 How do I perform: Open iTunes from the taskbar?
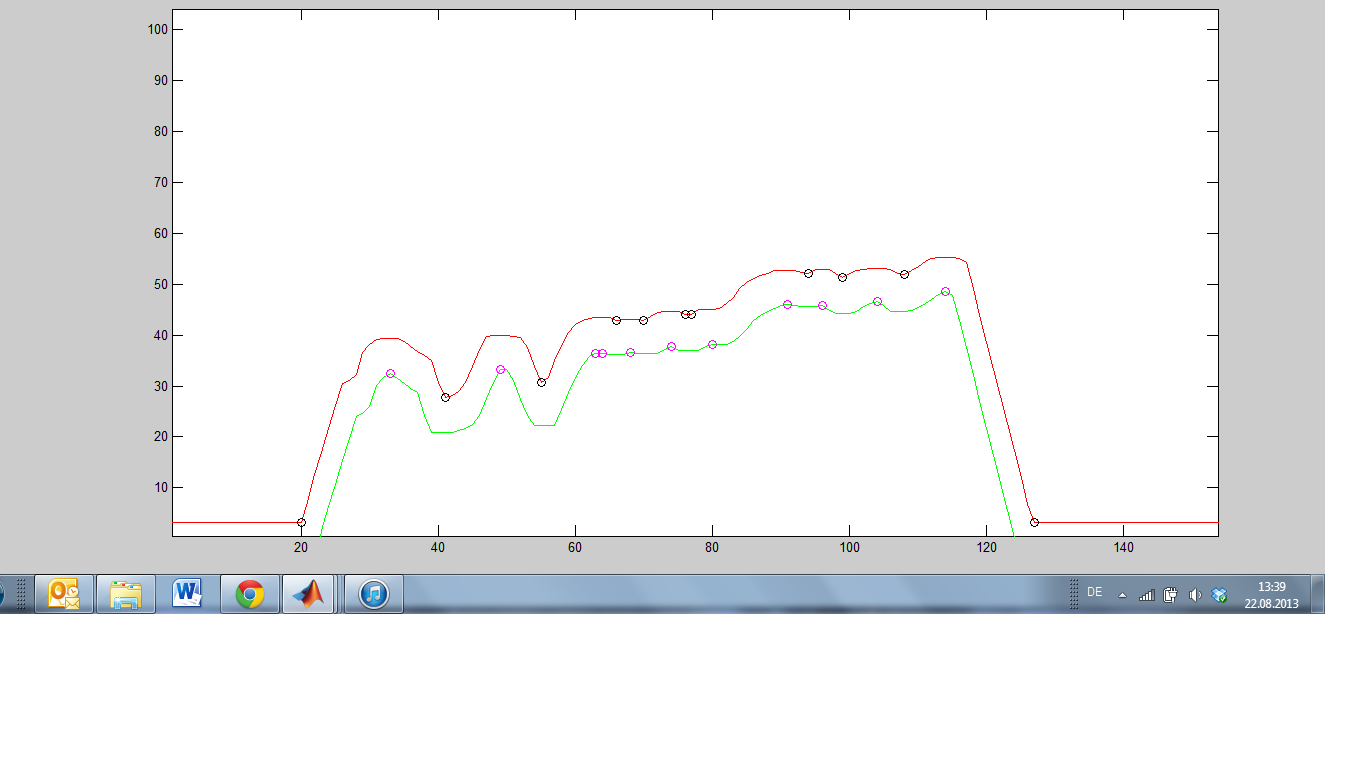click(373, 594)
